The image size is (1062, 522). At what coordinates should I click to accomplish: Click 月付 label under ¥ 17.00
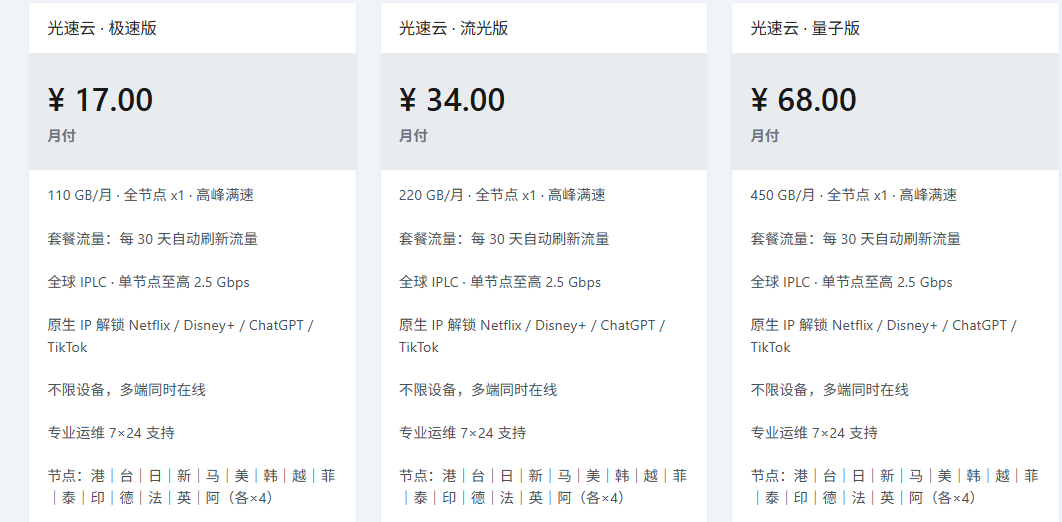pyautogui.click(x=62, y=135)
